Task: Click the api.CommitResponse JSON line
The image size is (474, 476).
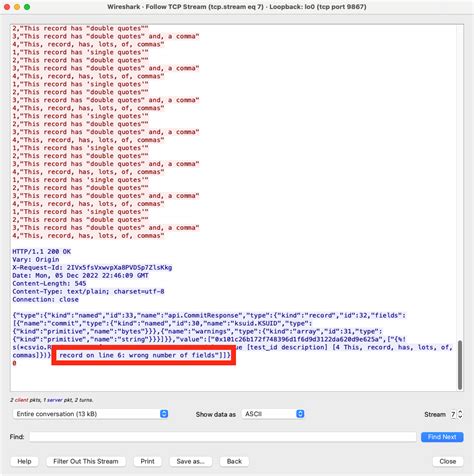Action: [x=209, y=315]
